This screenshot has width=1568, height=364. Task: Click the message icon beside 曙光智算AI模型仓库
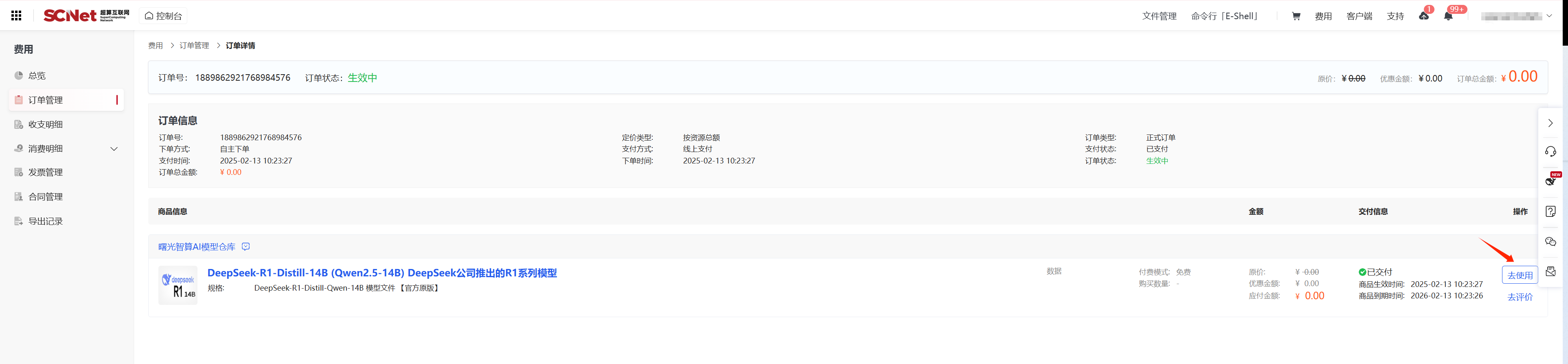click(246, 247)
